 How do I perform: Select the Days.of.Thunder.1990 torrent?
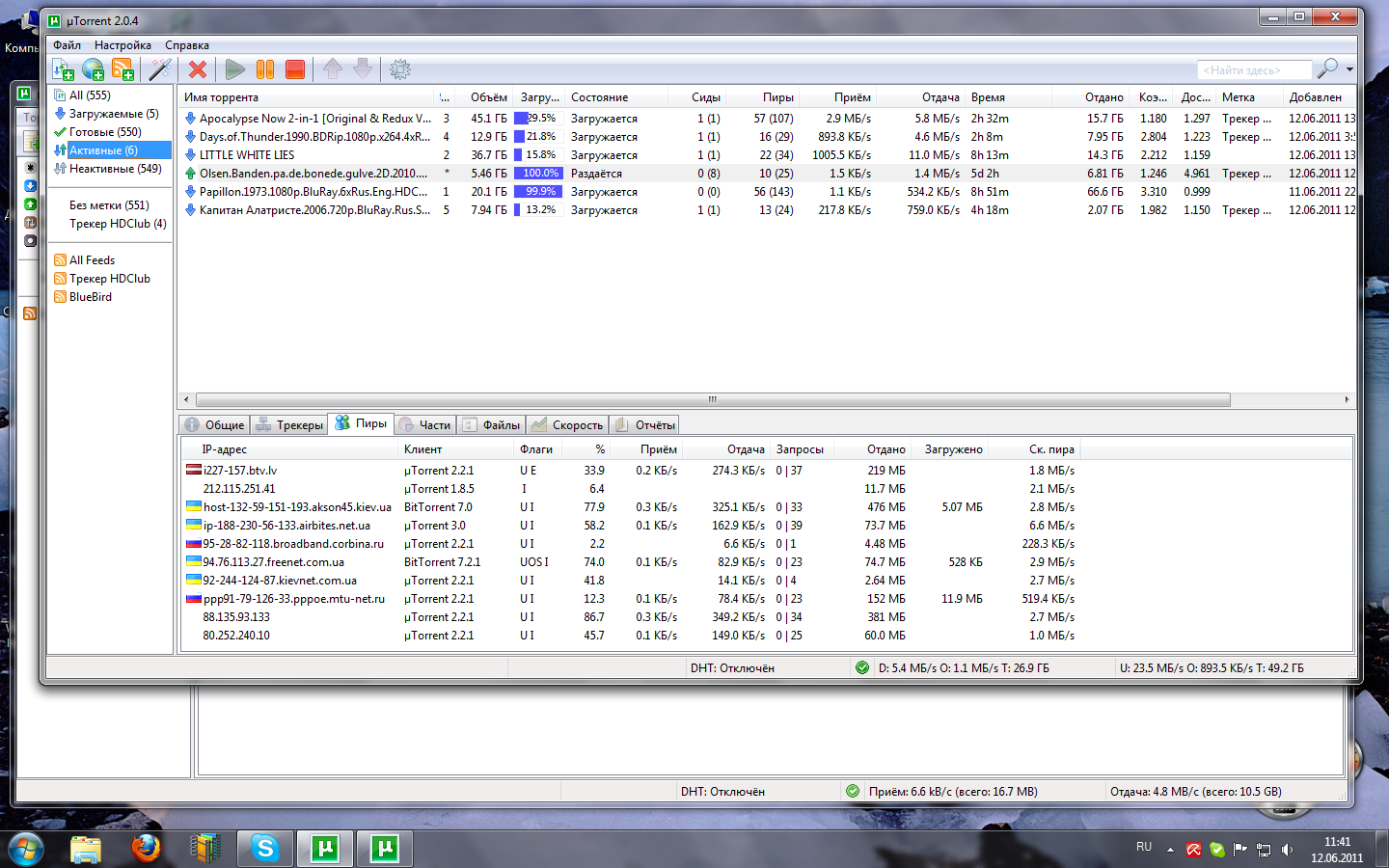pyautogui.click(x=767, y=137)
